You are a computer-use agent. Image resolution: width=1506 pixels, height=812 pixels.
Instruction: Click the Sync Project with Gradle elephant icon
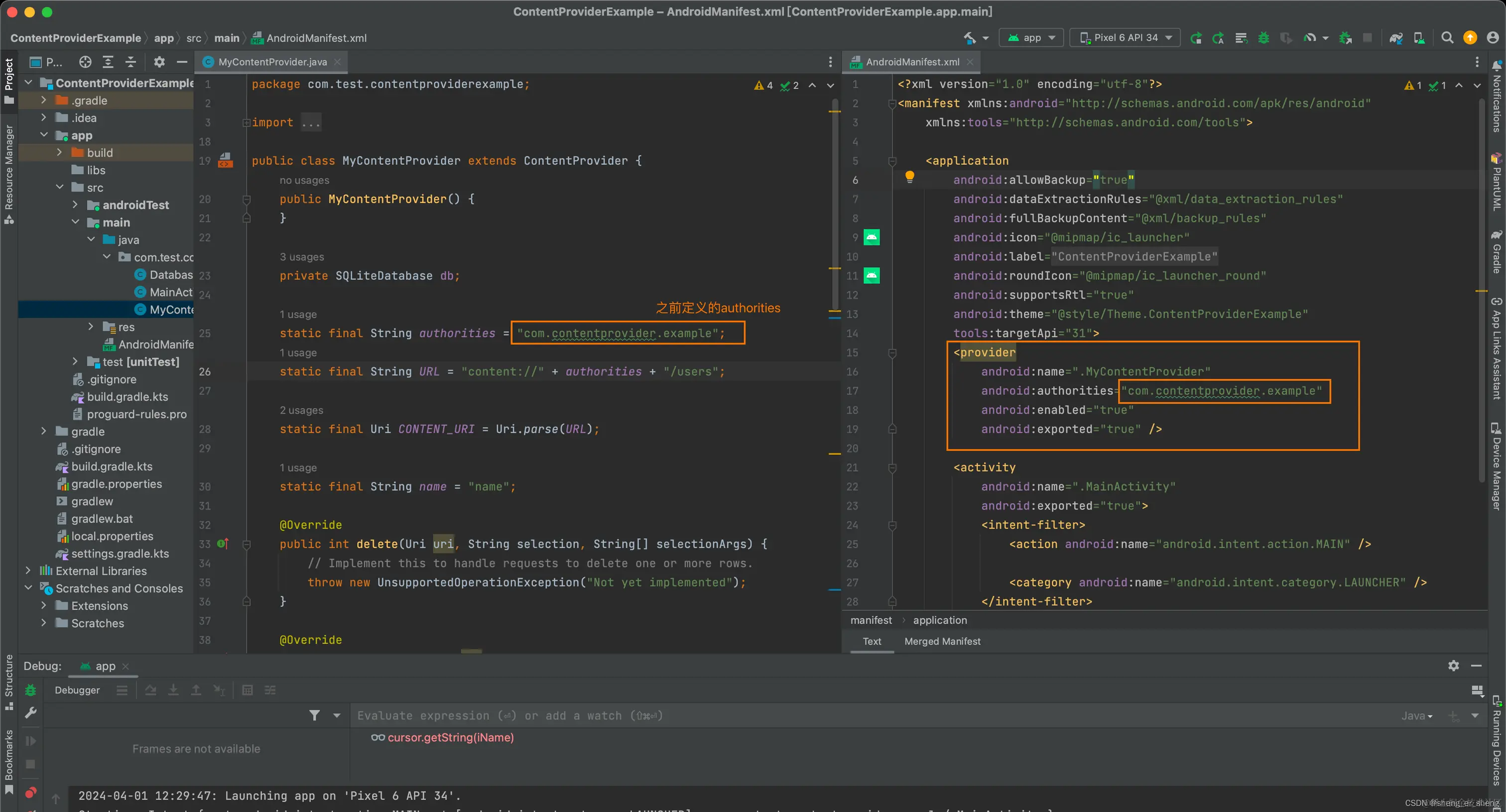click(1395, 38)
